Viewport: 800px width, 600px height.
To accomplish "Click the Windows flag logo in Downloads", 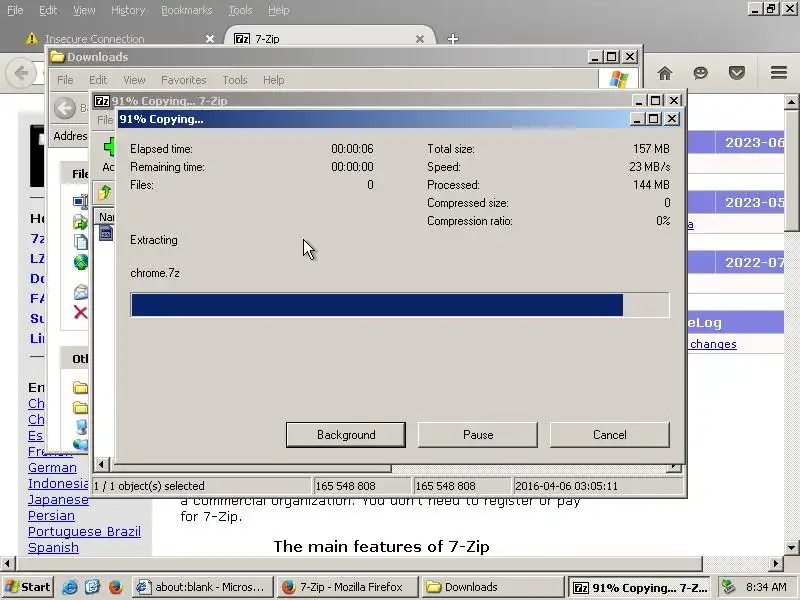I will coord(618,80).
